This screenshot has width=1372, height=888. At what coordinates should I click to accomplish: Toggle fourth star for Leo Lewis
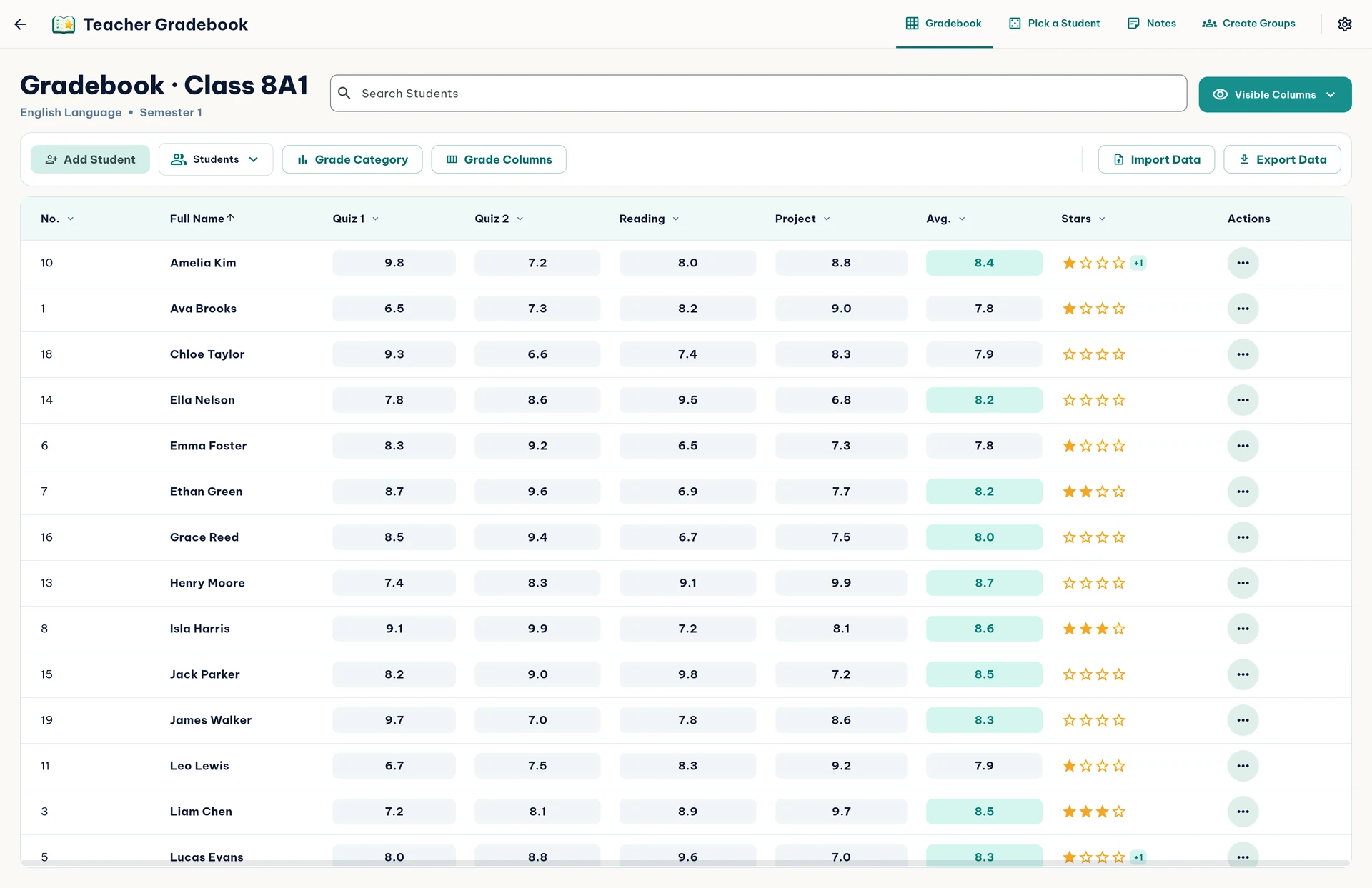pyautogui.click(x=1119, y=766)
